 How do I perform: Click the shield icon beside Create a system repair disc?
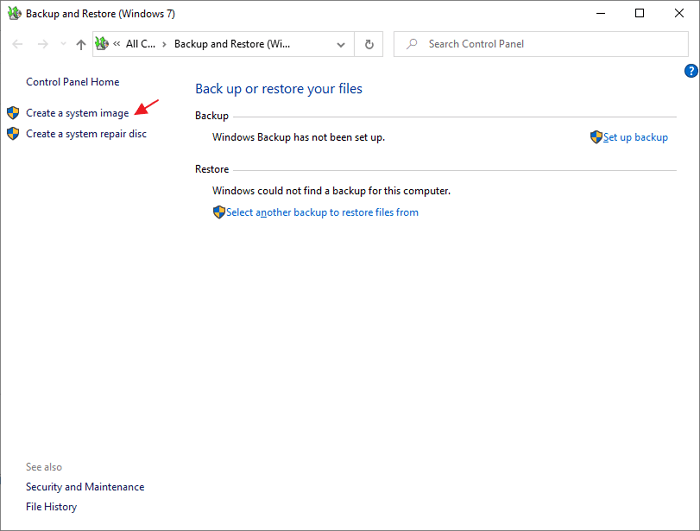coord(13,134)
